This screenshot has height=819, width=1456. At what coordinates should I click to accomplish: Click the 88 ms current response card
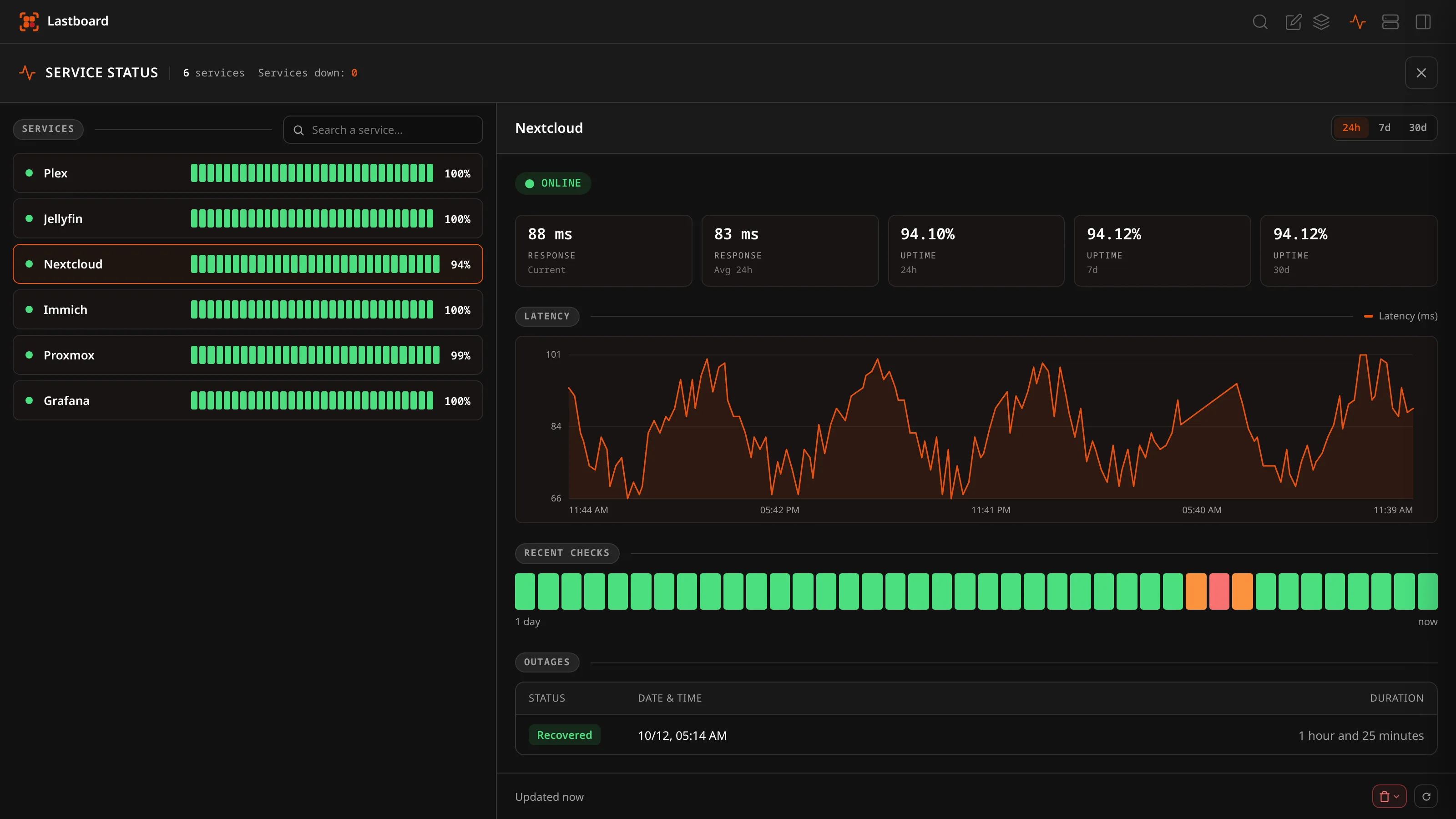coord(604,250)
